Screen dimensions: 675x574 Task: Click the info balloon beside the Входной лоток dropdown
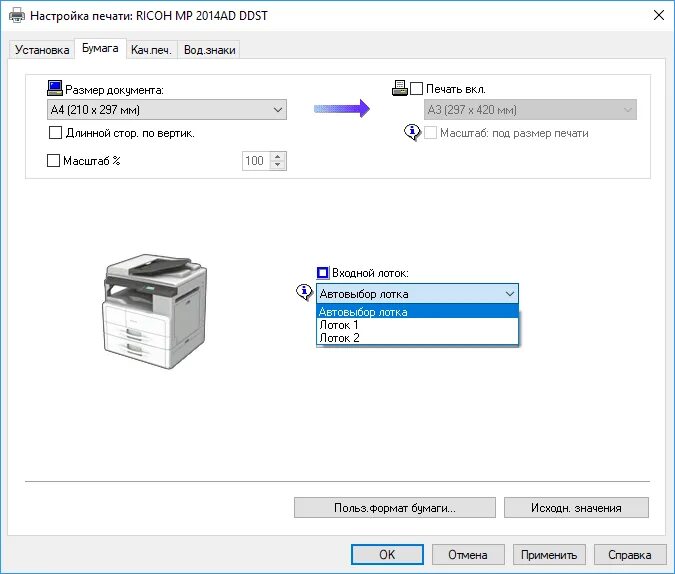click(x=304, y=292)
